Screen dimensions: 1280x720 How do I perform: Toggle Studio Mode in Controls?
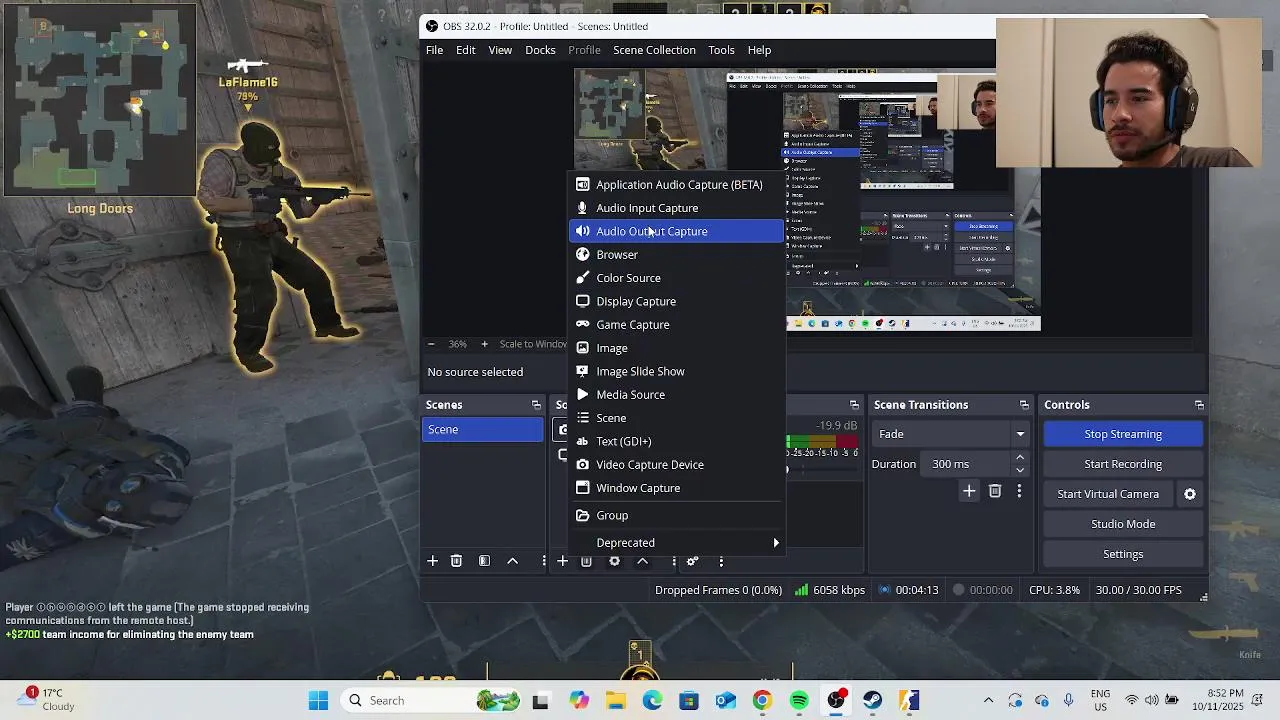click(x=1123, y=524)
